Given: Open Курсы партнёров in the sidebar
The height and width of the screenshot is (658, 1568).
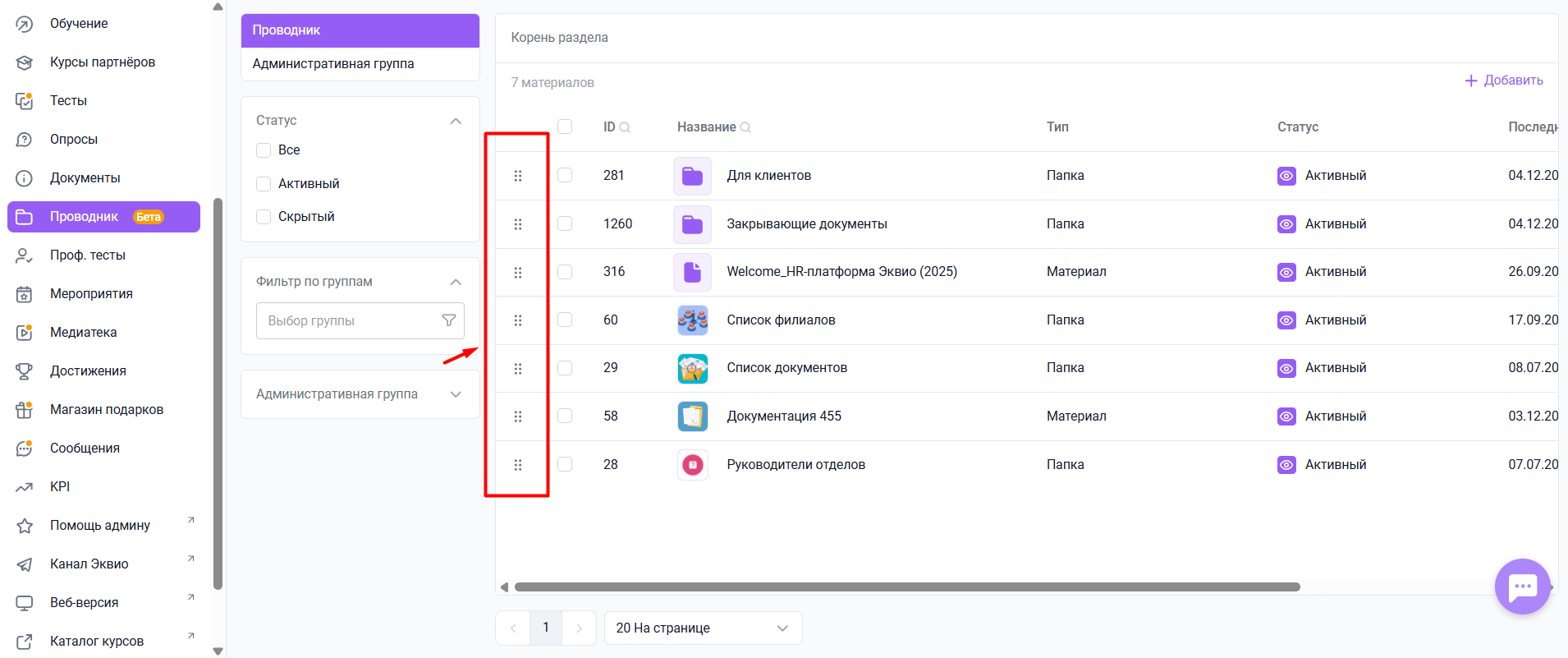Looking at the screenshot, I should (103, 62).
